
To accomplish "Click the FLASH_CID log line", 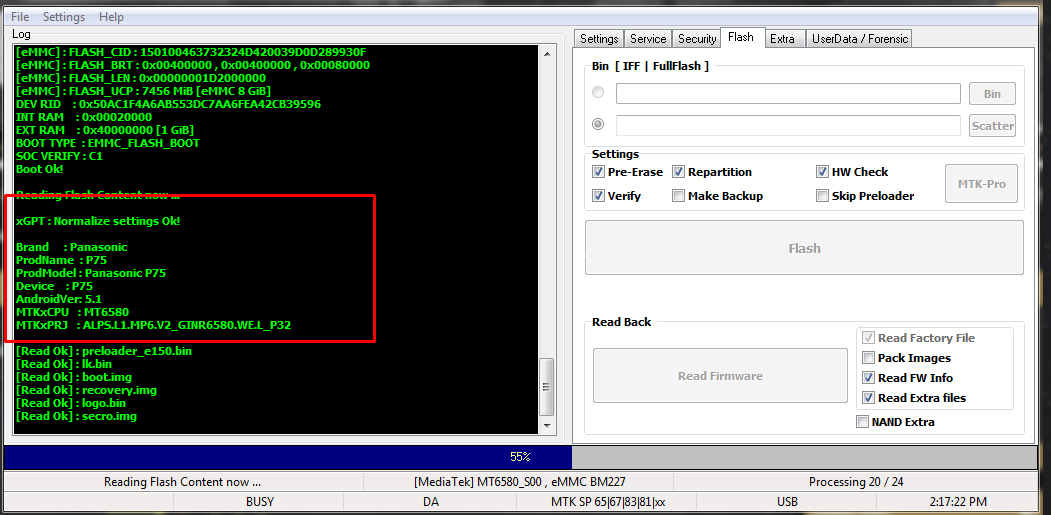I will 191,52.
